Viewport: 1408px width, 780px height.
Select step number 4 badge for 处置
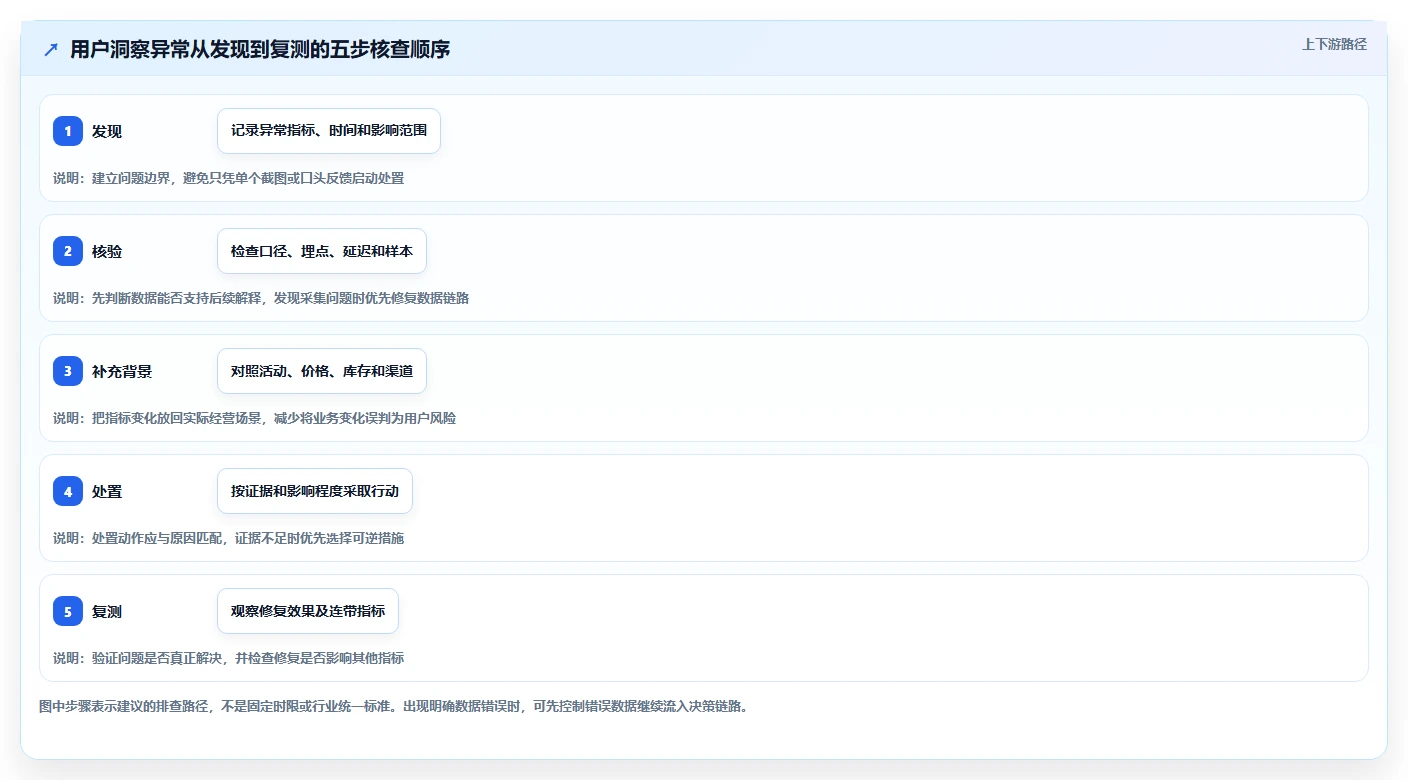tap(68, 491)
